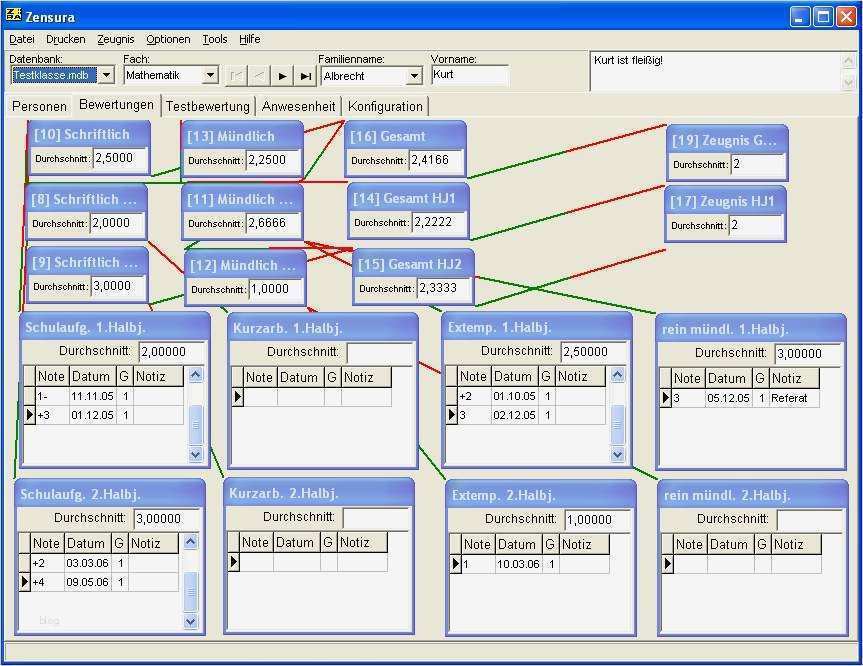
Task: Expand the Fach Mathematik dropdown
Action: 210,74
